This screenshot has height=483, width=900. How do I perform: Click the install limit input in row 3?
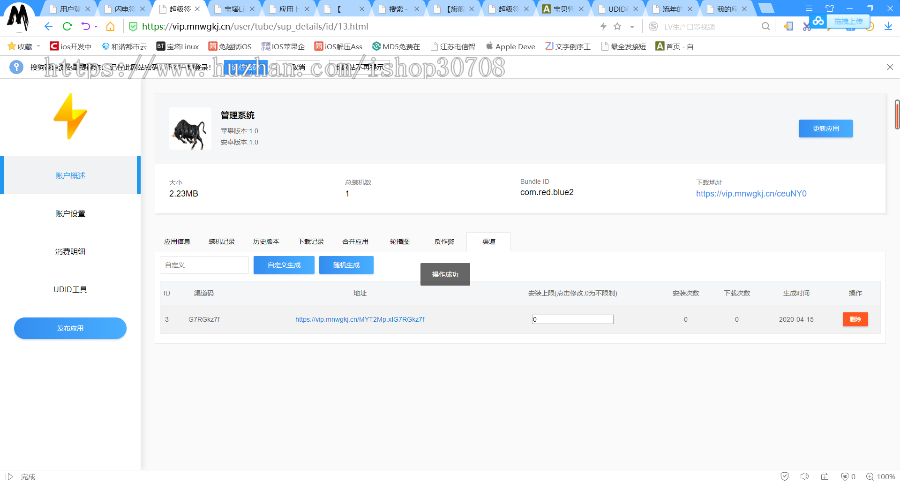(x=572, y=319)
